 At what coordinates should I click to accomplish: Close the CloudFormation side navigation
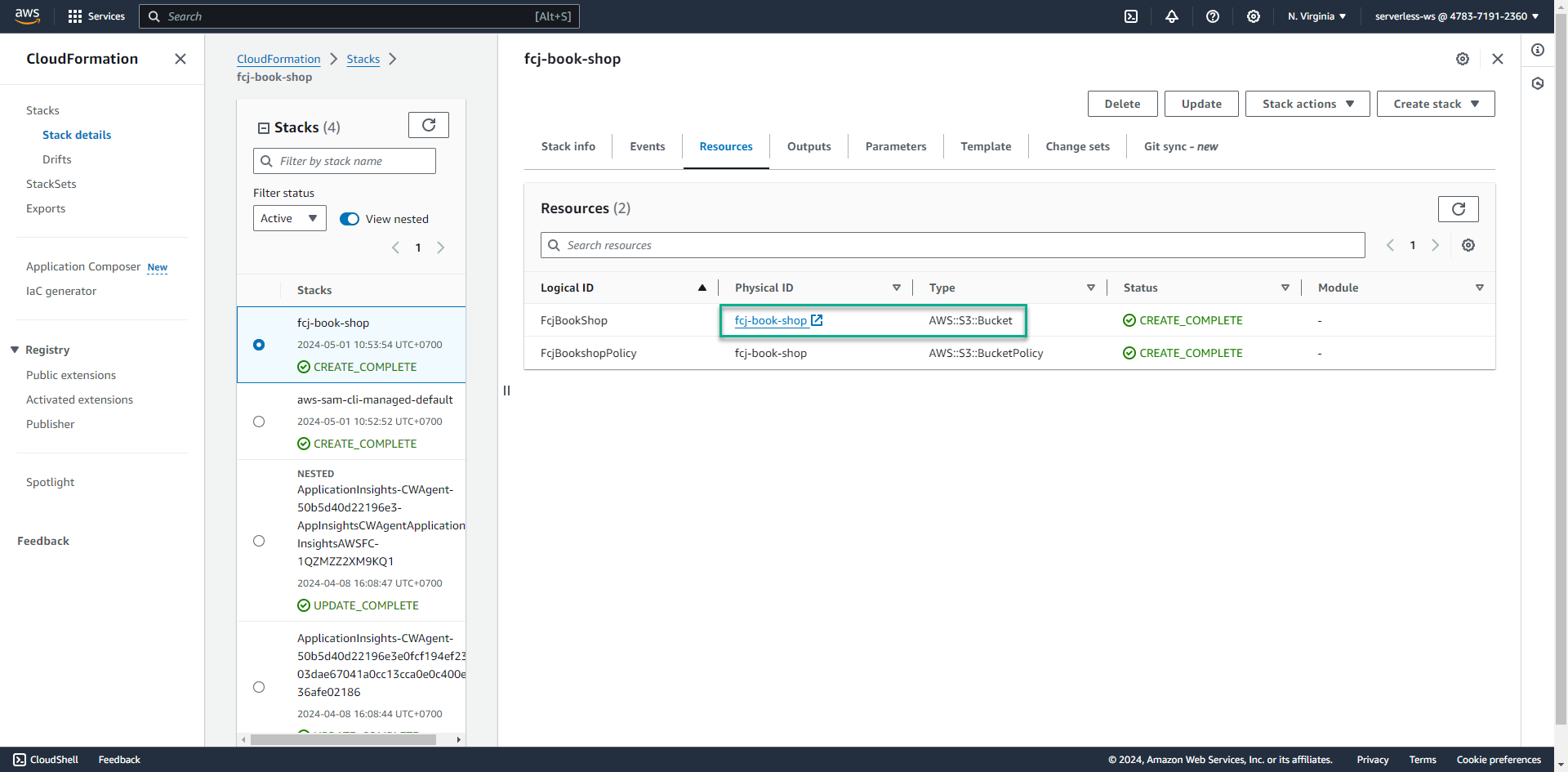(x=180, y=59)
